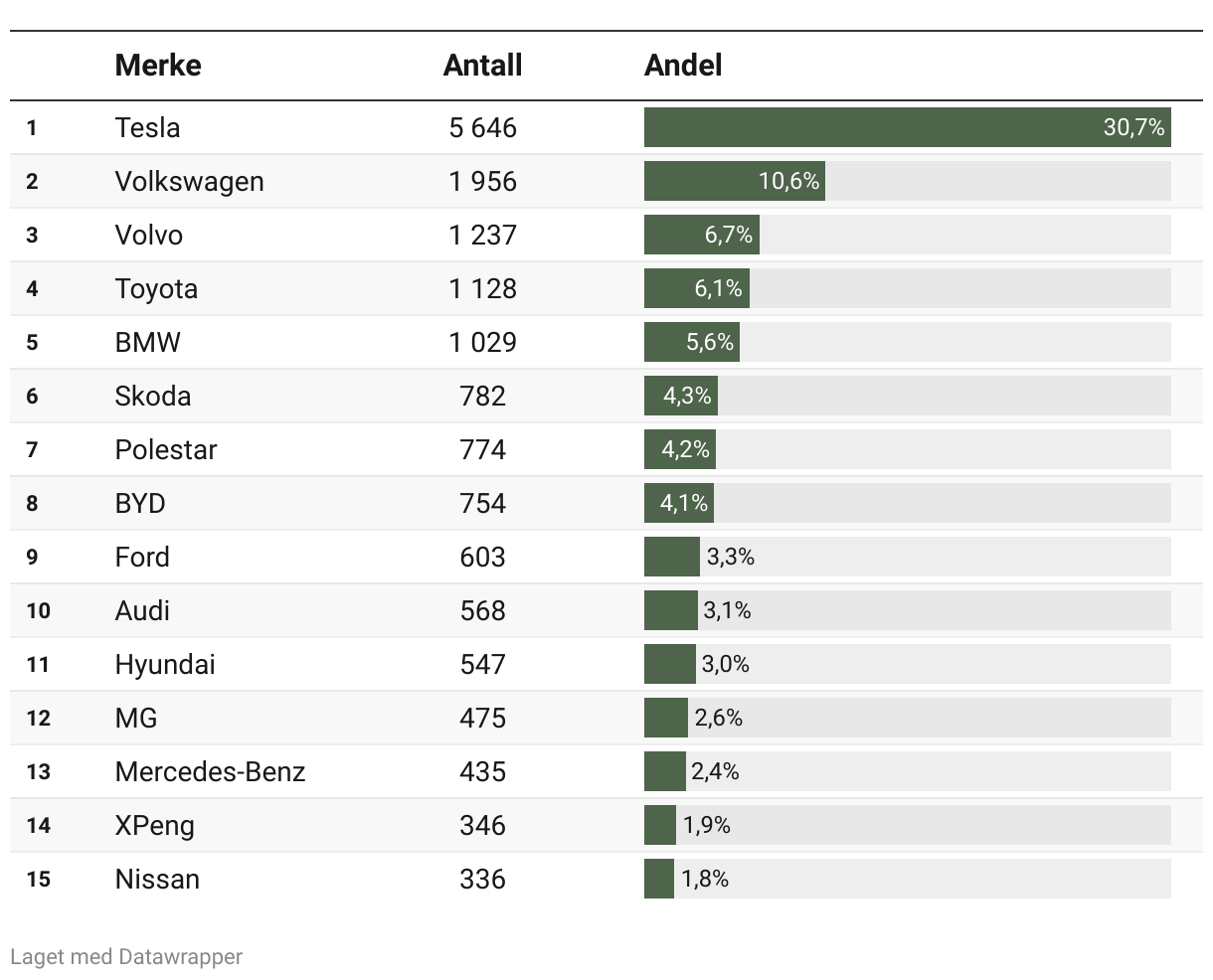Select the MG brand cell
This screenshot has height=980, width=1213.
pos(136,719)
